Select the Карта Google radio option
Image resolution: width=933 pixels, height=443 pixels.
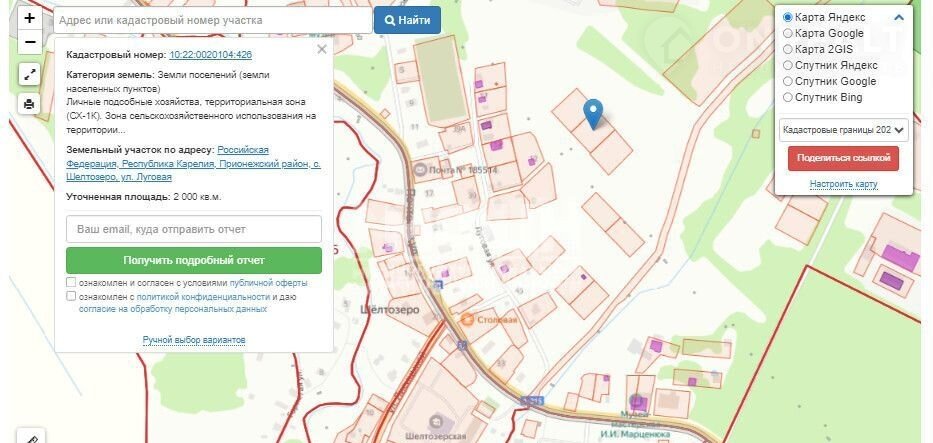788,33
